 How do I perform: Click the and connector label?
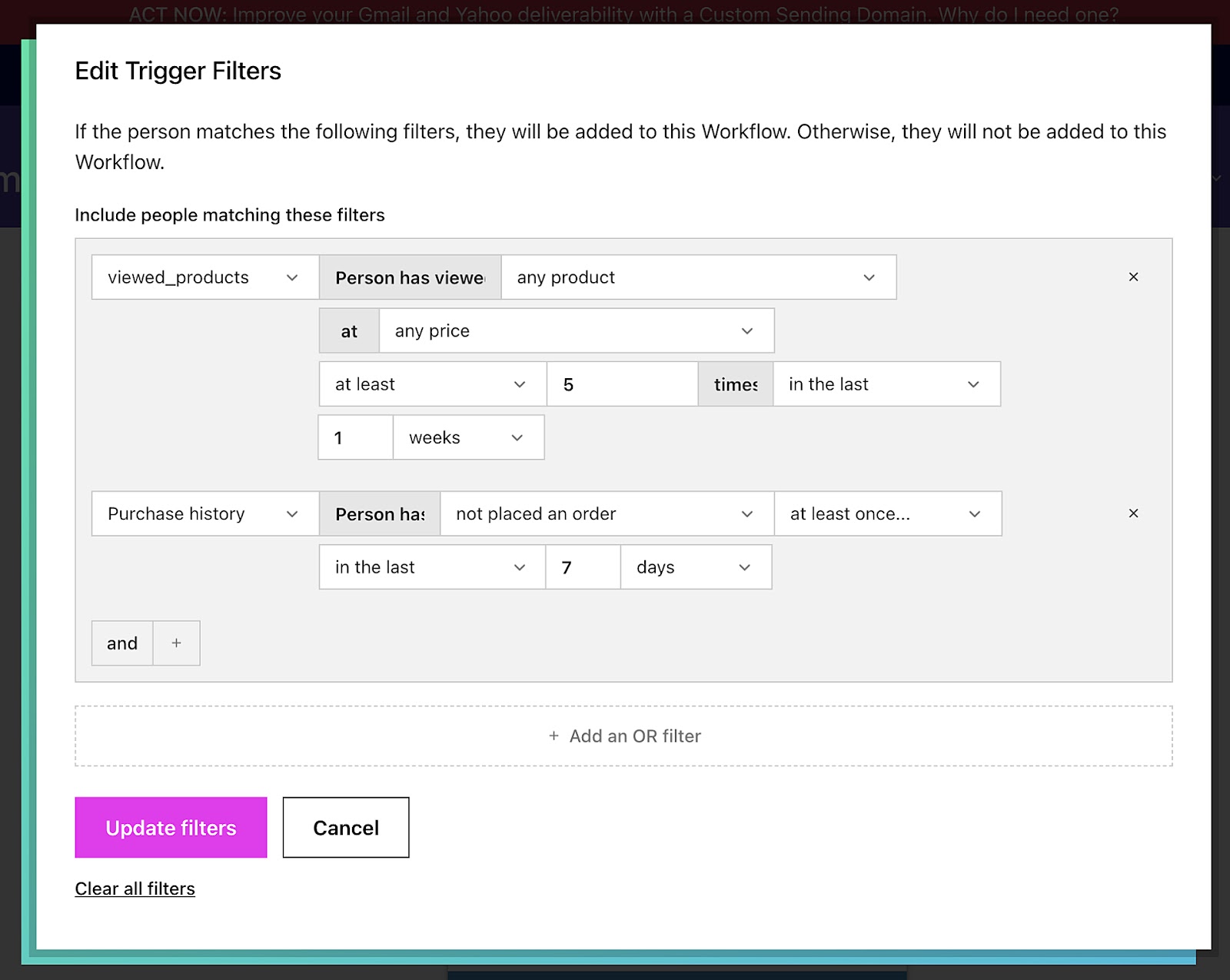(121, 643)
